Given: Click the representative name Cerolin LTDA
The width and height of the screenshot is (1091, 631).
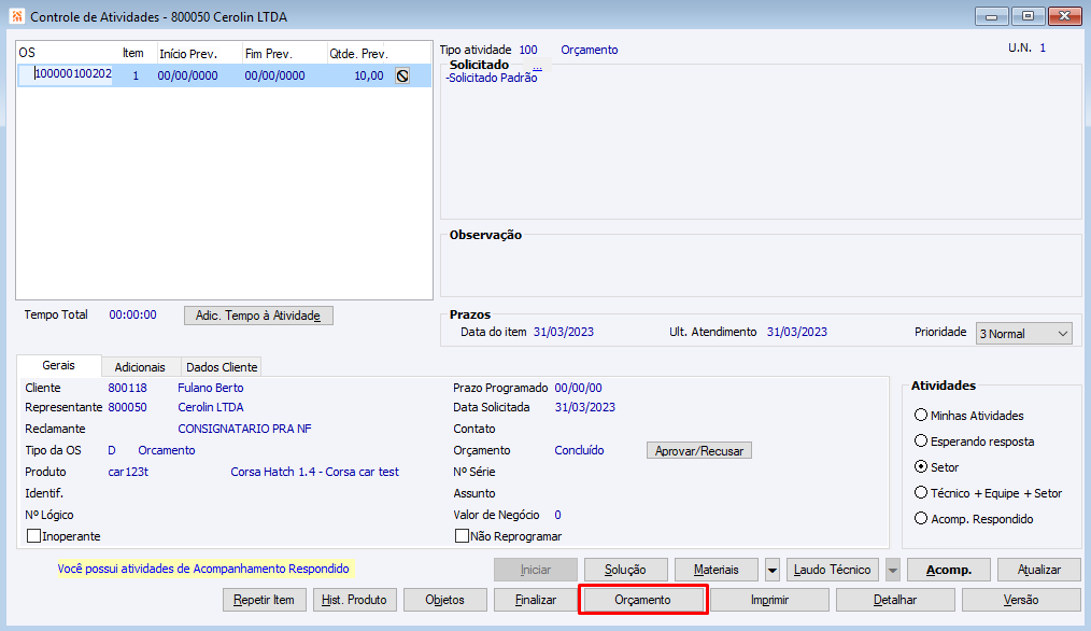Looking at the screenshot, I should point(211,407).
